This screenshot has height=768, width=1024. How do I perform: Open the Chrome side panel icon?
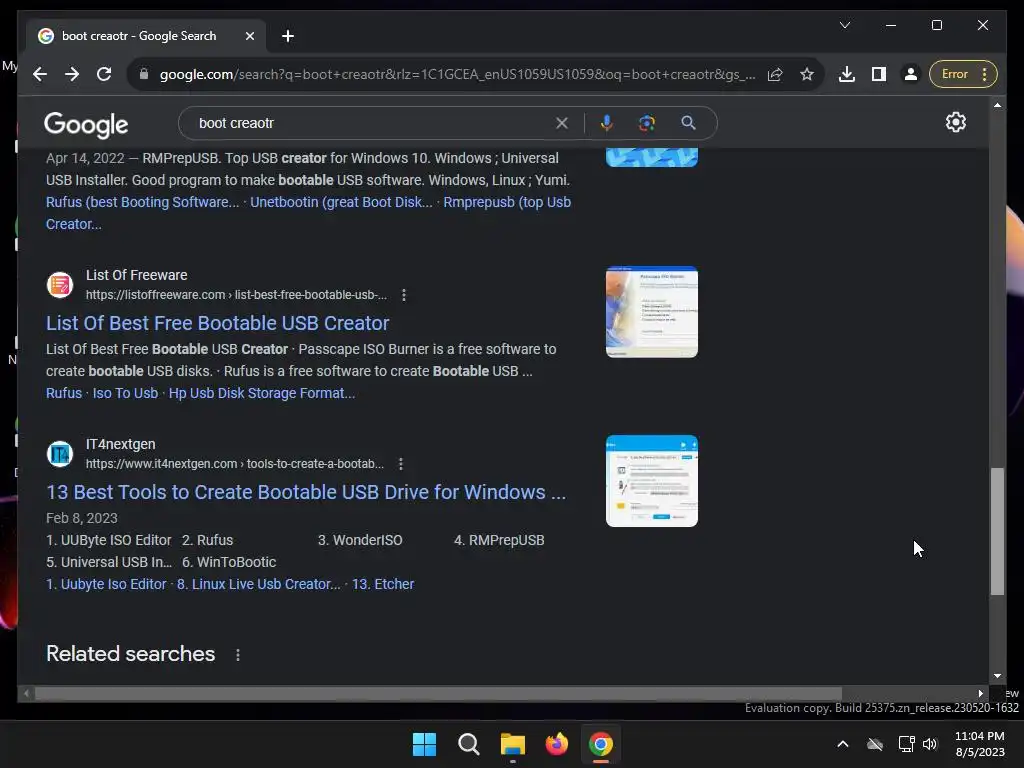pos(879,74)
